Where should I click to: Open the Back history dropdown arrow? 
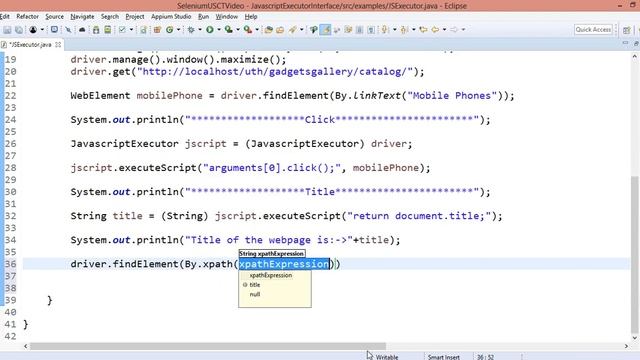click(444, 29)
